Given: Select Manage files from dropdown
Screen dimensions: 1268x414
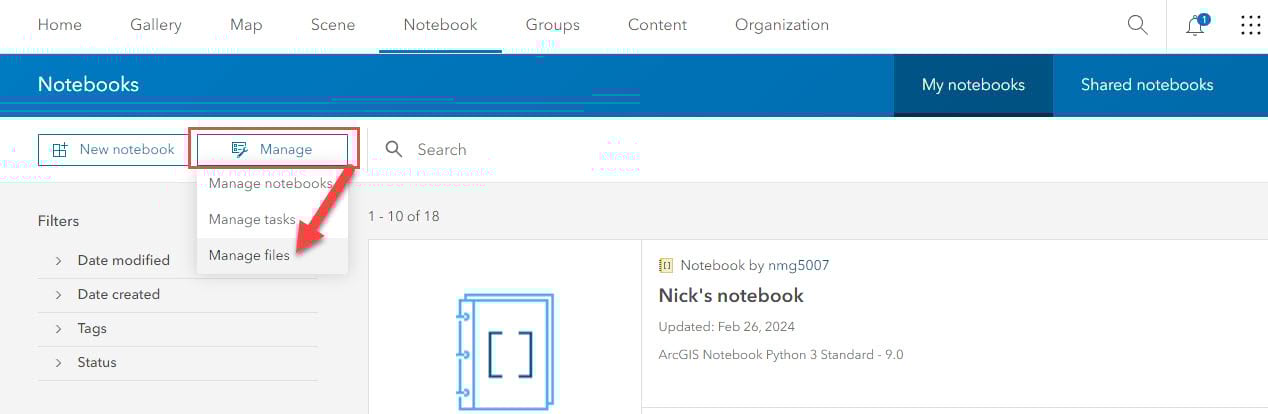Looking at the screenshot, I should pyautogui.click(x=249, y=255).
